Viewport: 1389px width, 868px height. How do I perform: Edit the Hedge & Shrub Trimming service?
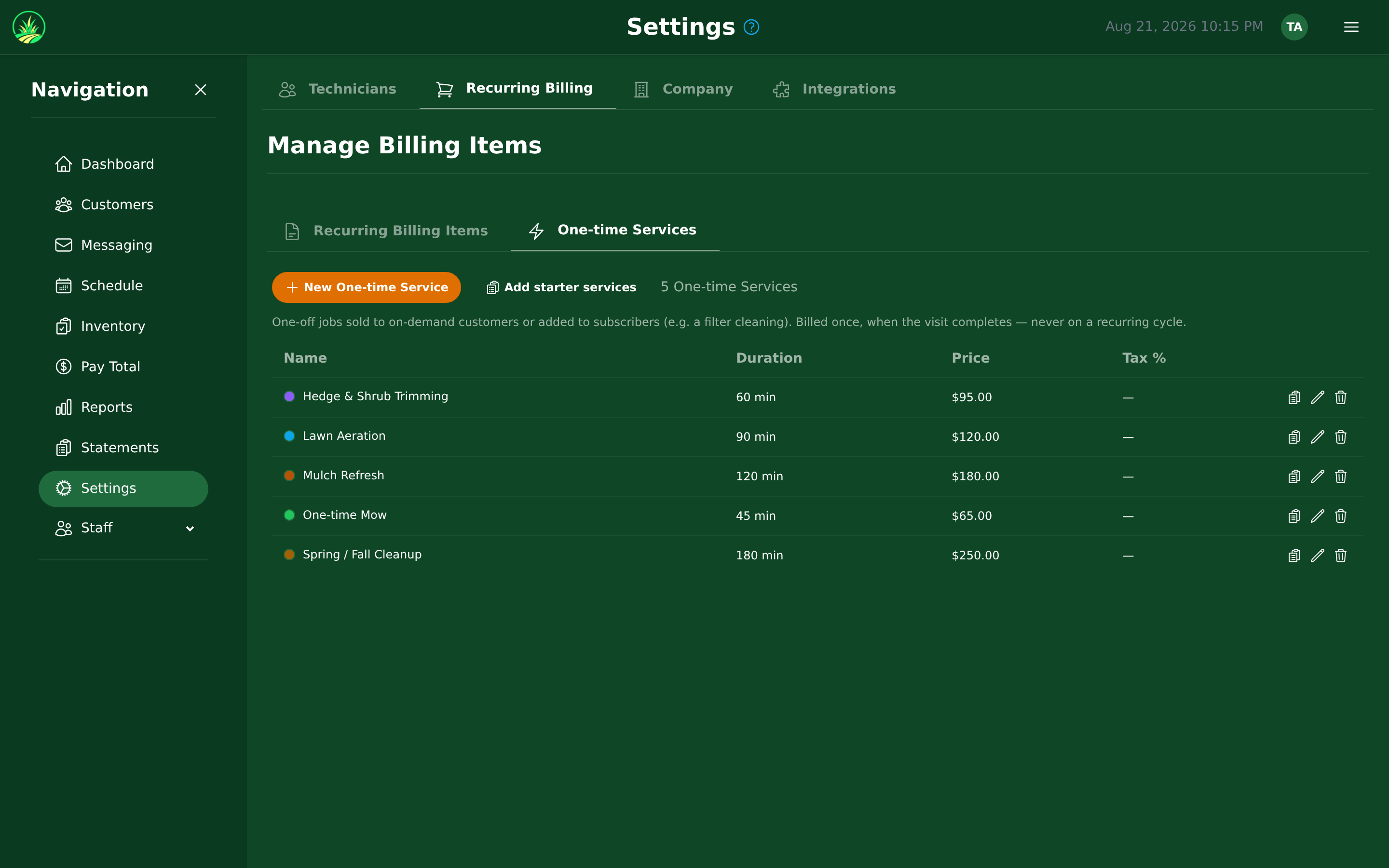1317,397
